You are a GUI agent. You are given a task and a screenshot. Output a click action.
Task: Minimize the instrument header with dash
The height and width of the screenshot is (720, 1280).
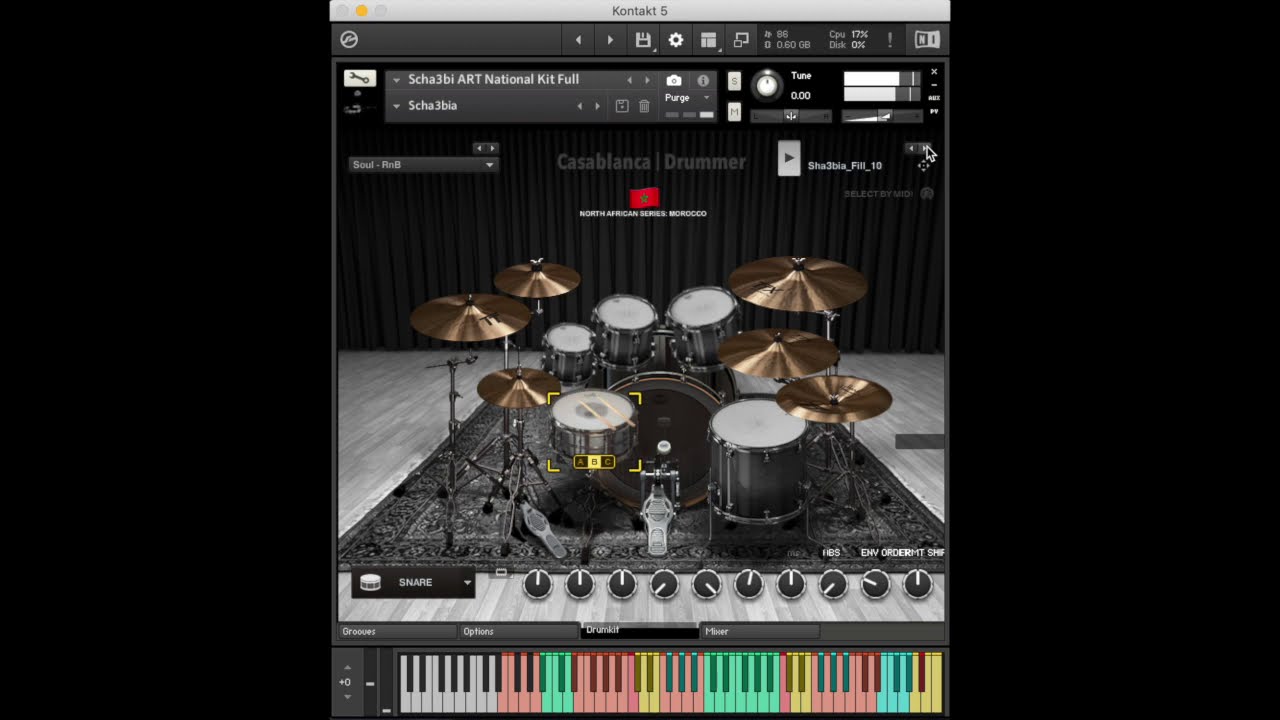click(934, 85)
